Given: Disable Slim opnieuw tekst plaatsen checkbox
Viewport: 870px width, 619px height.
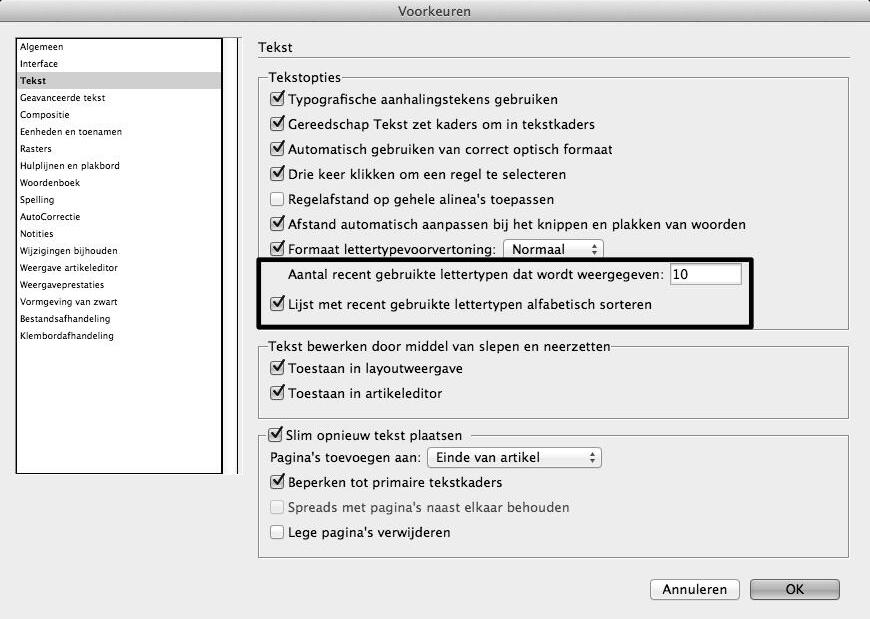Looking at the screenshot, I should [277, 435].
